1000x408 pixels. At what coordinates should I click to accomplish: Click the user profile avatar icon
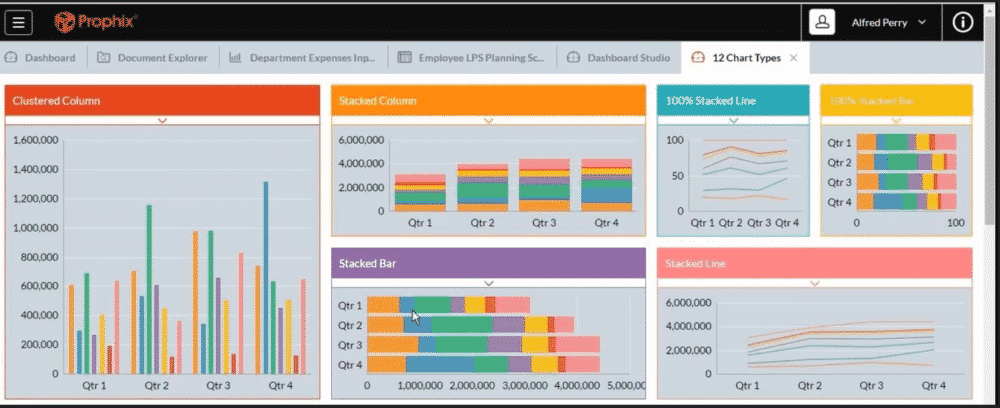[822, 22]
